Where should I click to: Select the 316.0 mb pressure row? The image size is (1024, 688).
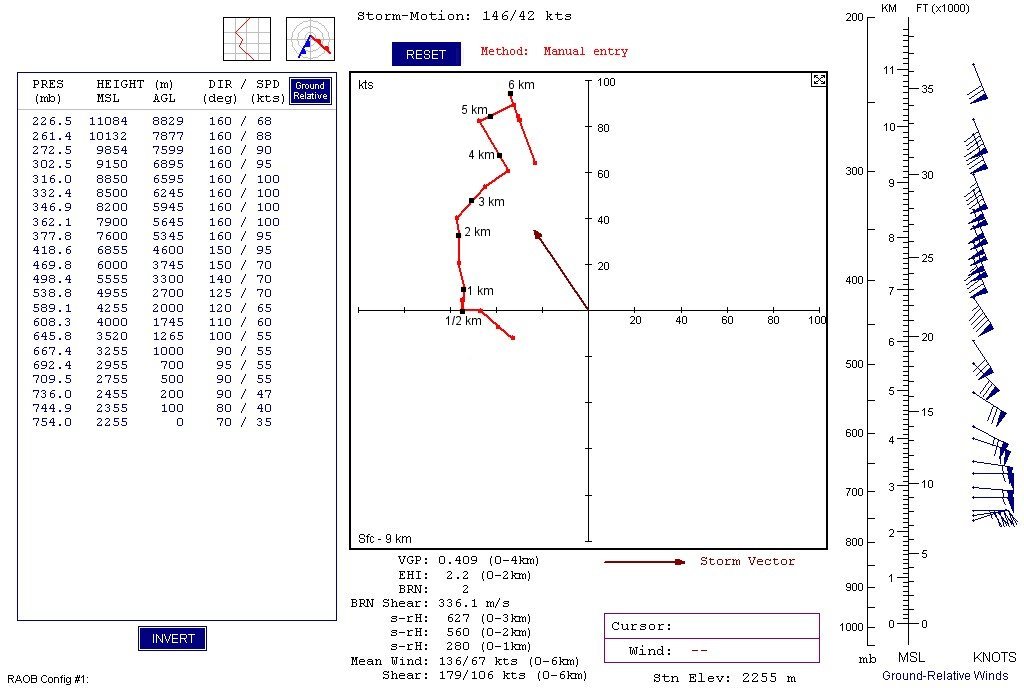(x=156, y=179)
